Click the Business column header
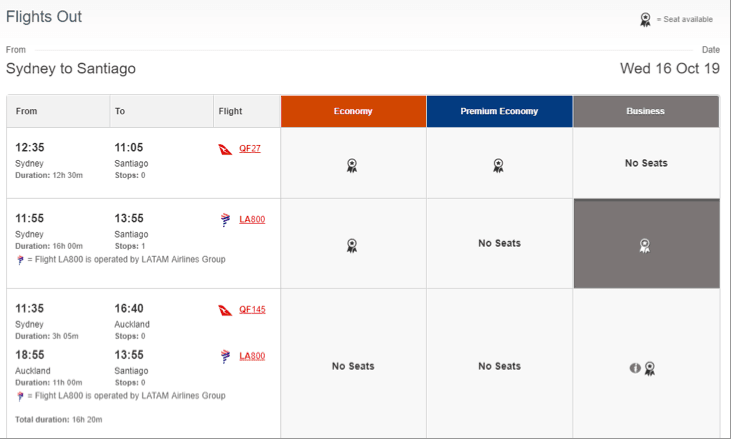Image resolution: width=731 pixels, height=439 pixels. coord(645,111)
